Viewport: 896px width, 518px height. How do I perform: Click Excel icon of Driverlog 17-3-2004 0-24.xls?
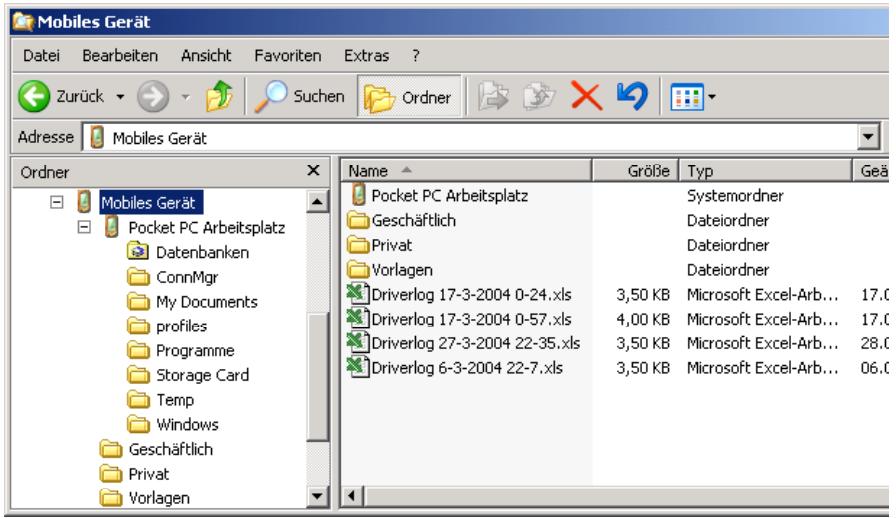coord(358,293)
